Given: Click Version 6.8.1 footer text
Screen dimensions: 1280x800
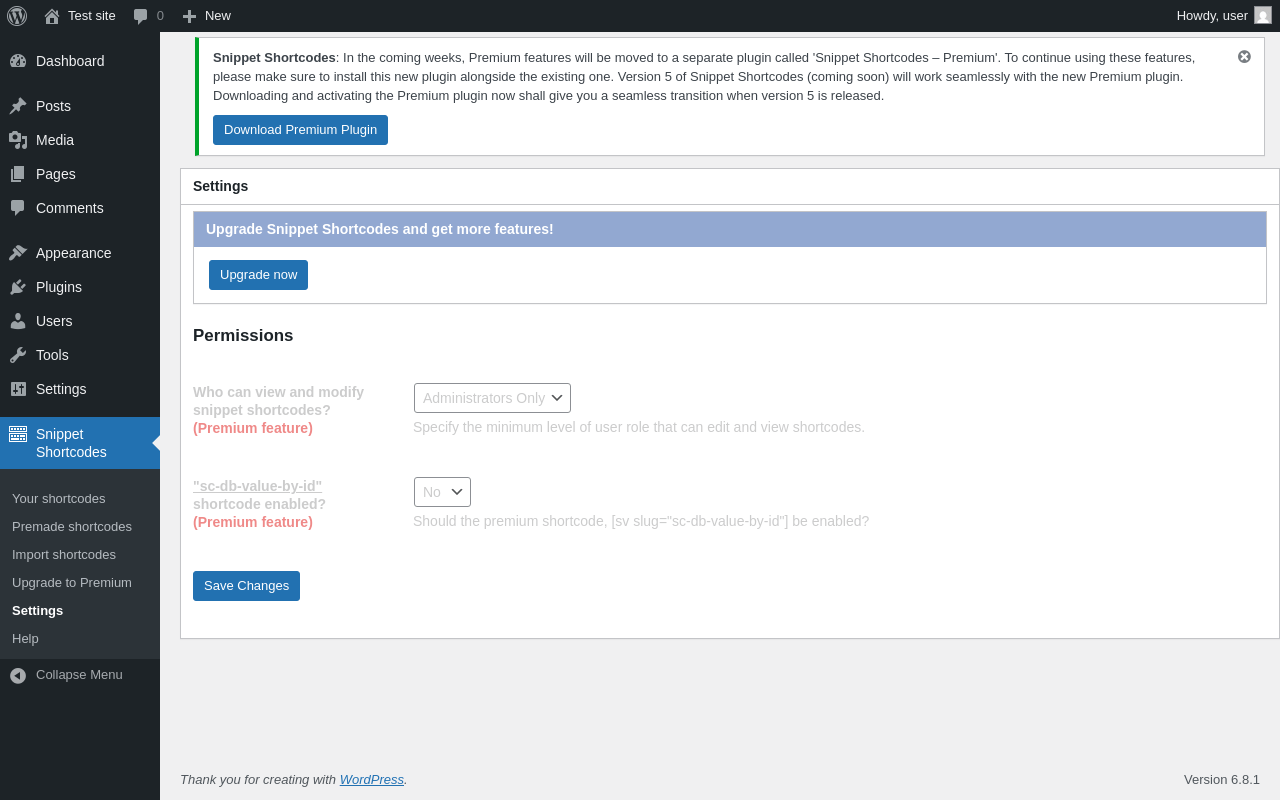Looking at the screenshot, I should pyautogui.click(x=1222, y=779).
